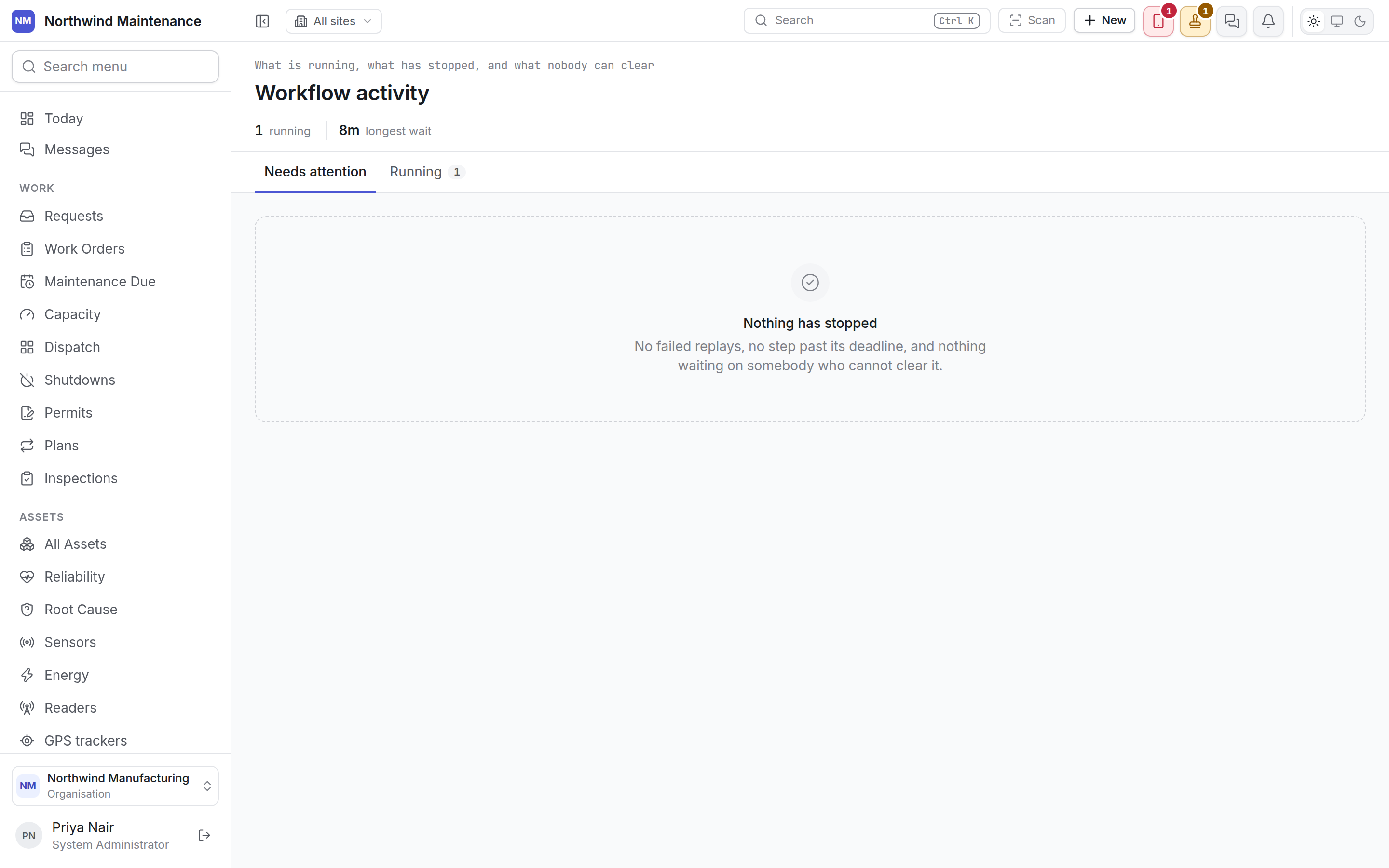Open the Capacity page
Image resolution: width=1389 pixels, height=868 pixels.
point(115,314)
